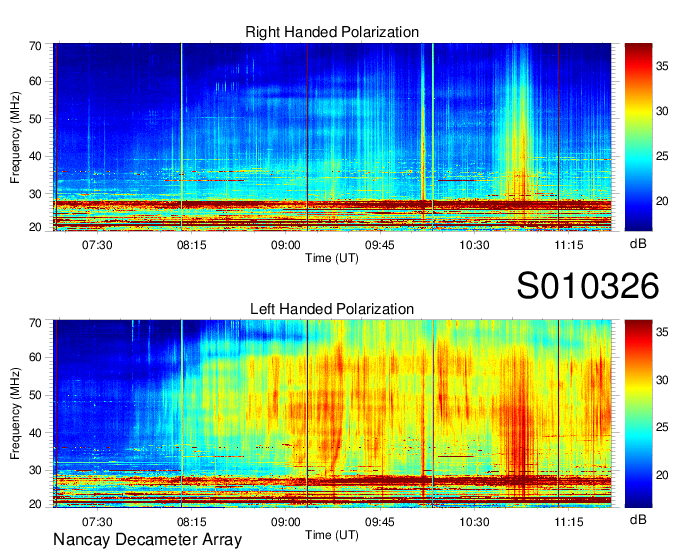
Task: Click the 70 MHz tick of the Left Handed plot
Action: tap(35, 323)
